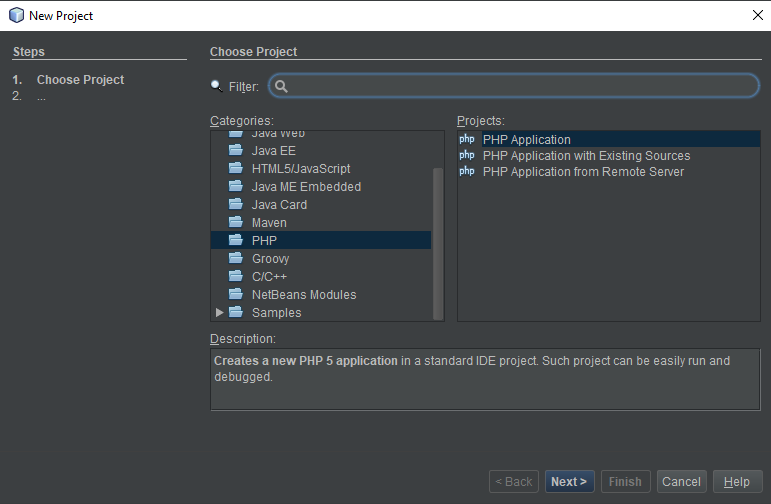
Task: Close the New Project dialog
Action: pos(758,15)
